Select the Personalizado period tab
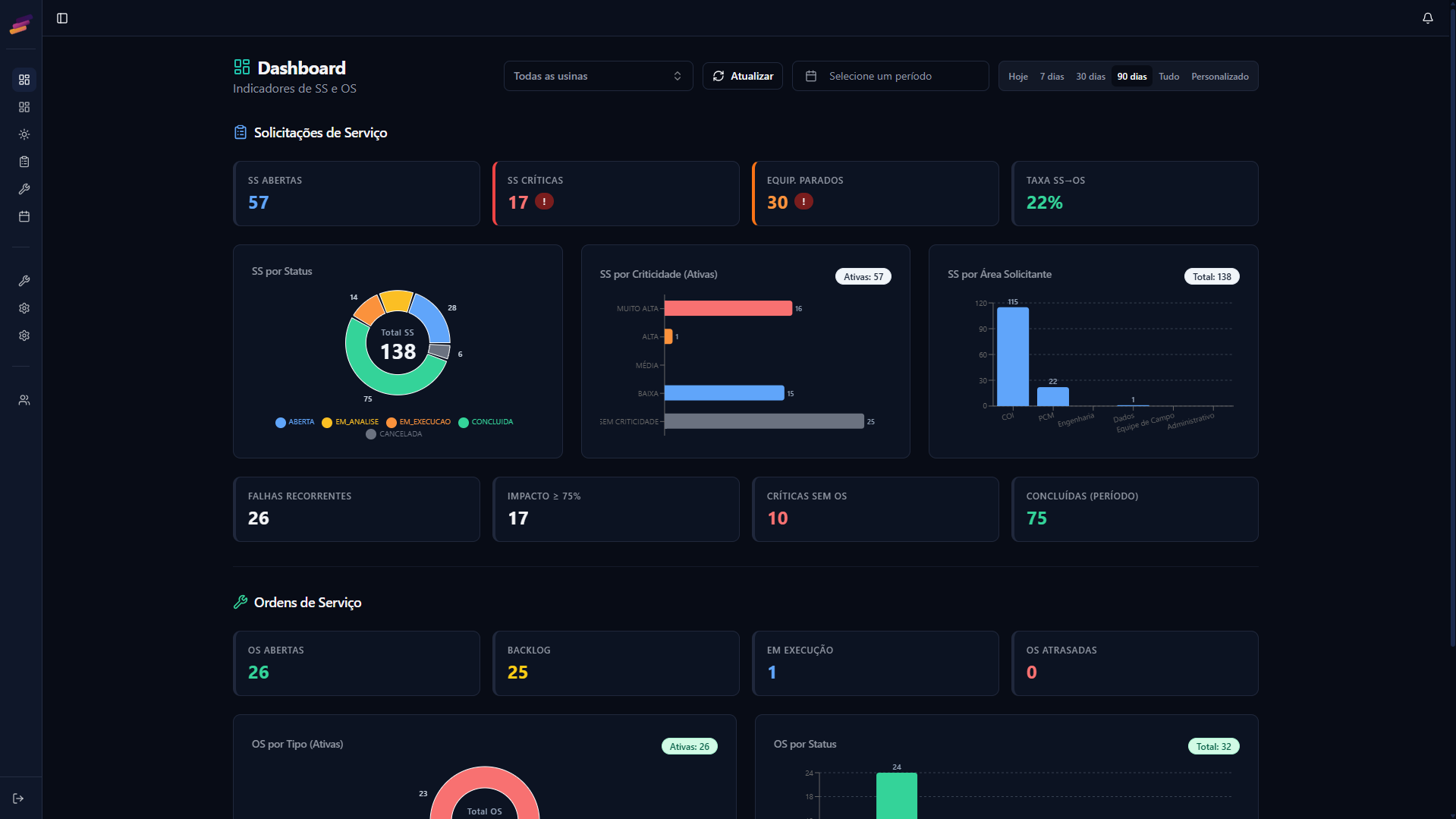Image resolution: width=1456 pixels, height=819 pixels. click(1219, 76)
